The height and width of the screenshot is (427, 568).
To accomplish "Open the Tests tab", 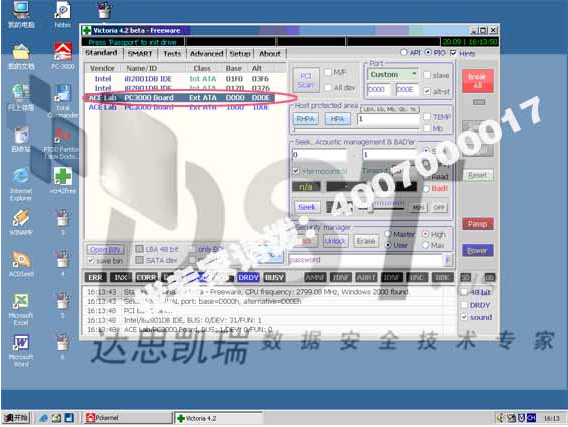I will tap(172, 54).
